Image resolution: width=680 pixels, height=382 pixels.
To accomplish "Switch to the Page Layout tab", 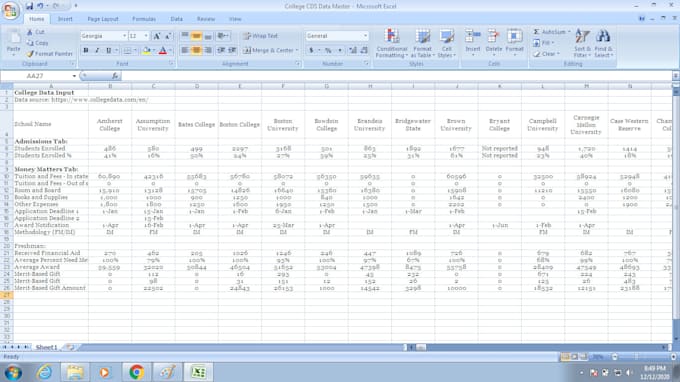I will (x=103, y=19).
